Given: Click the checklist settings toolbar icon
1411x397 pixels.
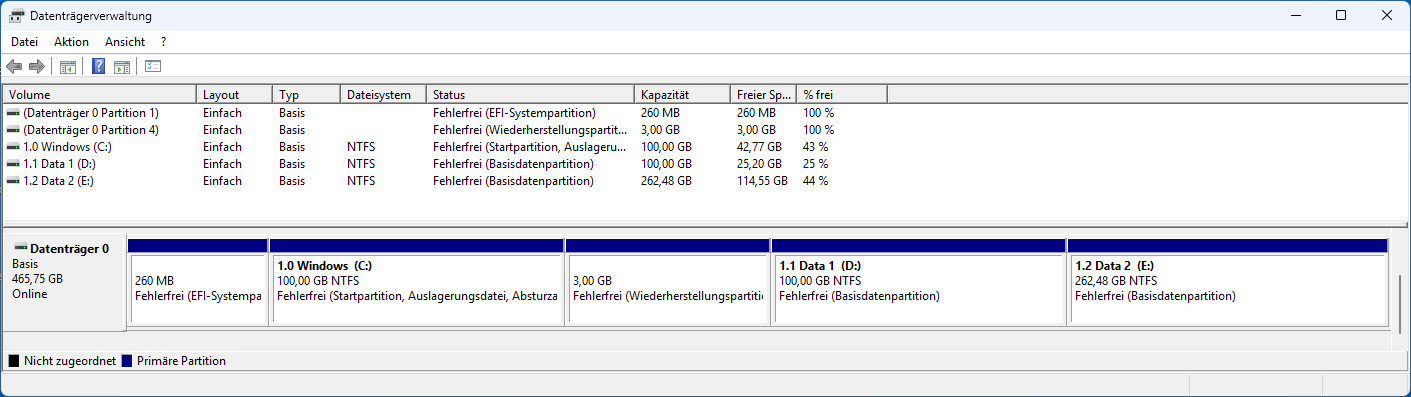Looking at the screenshot, I should pyautogui.click(x=153, y=67).
